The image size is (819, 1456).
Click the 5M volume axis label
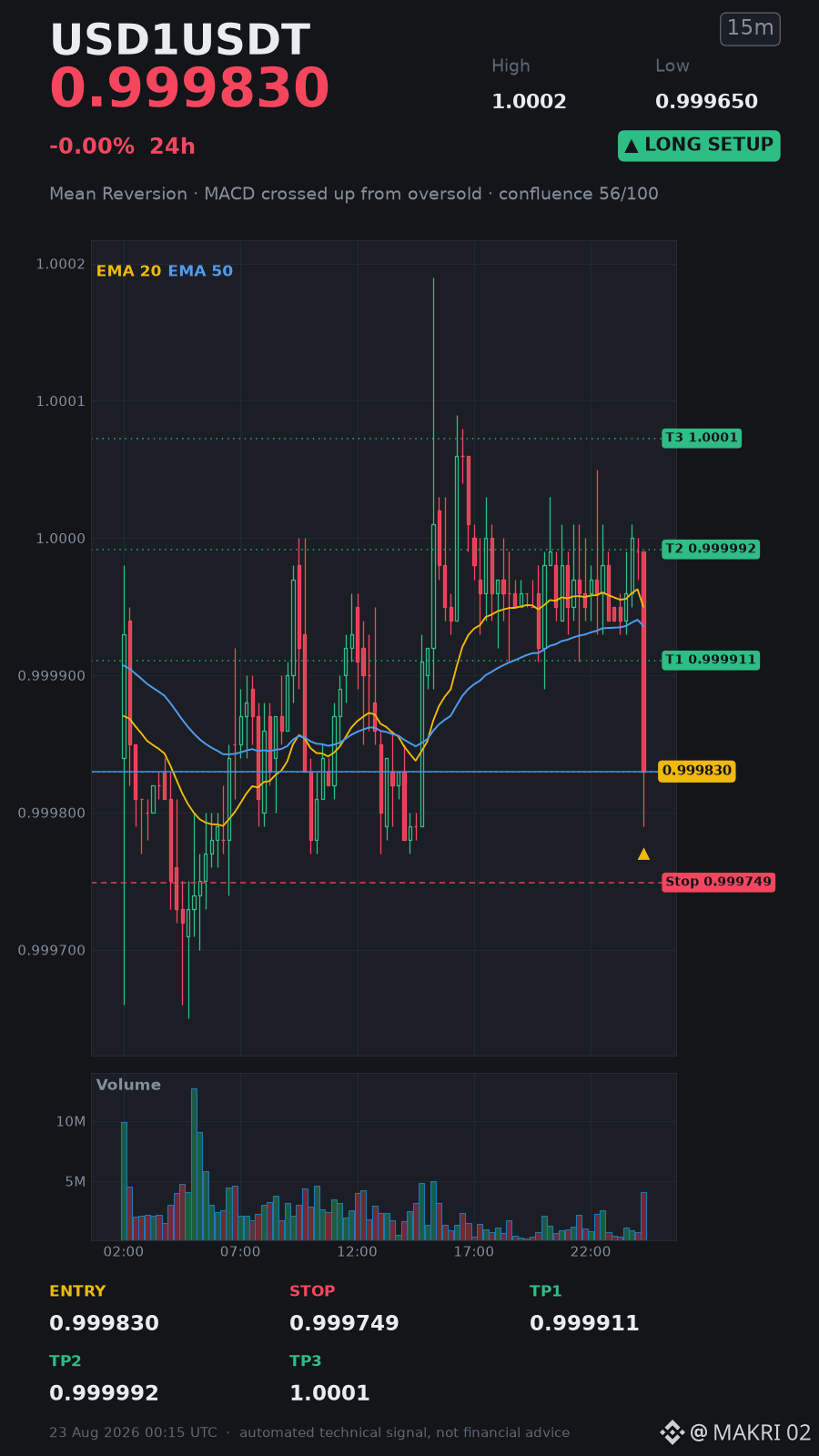pos(76,1182)
